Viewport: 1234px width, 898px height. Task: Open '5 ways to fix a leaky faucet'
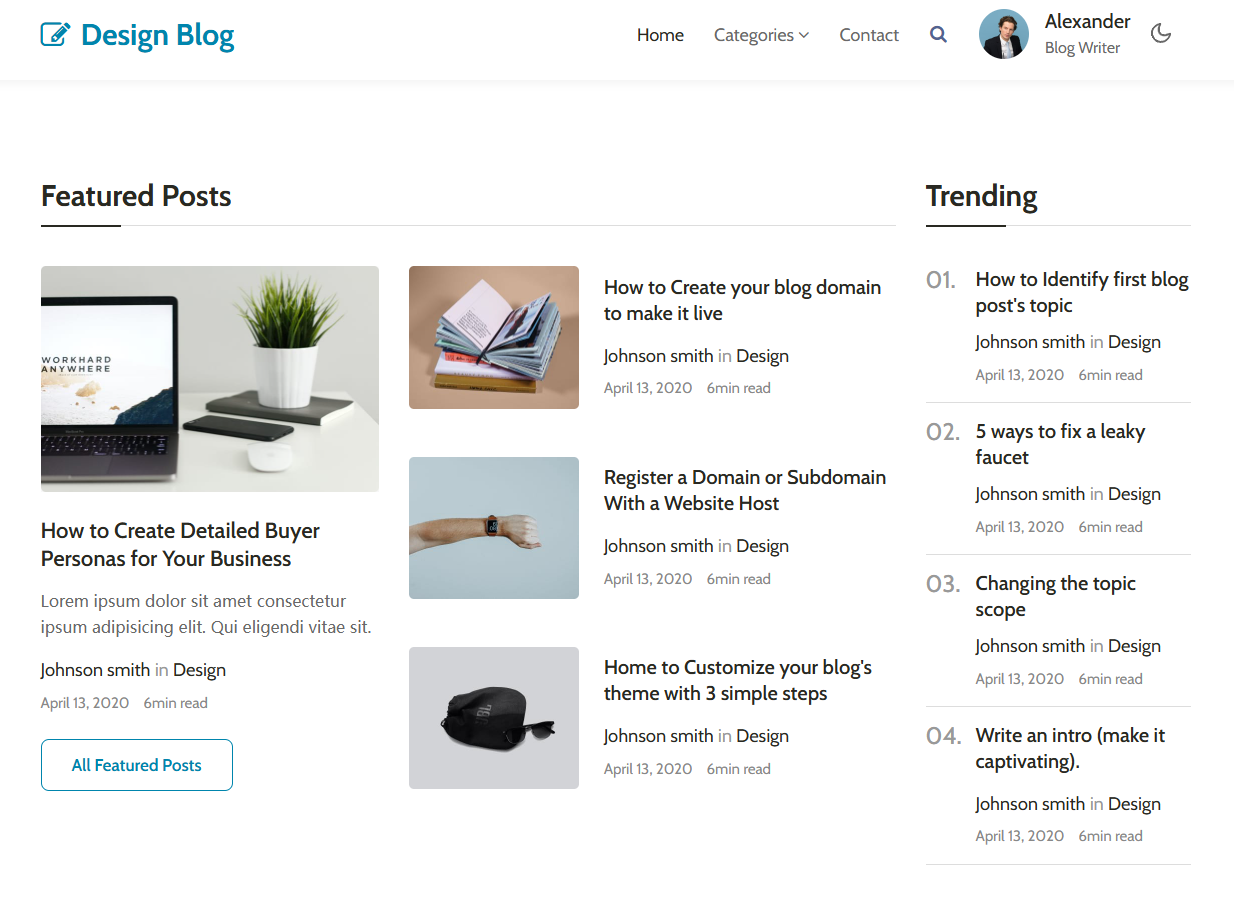click(1060, 444)
